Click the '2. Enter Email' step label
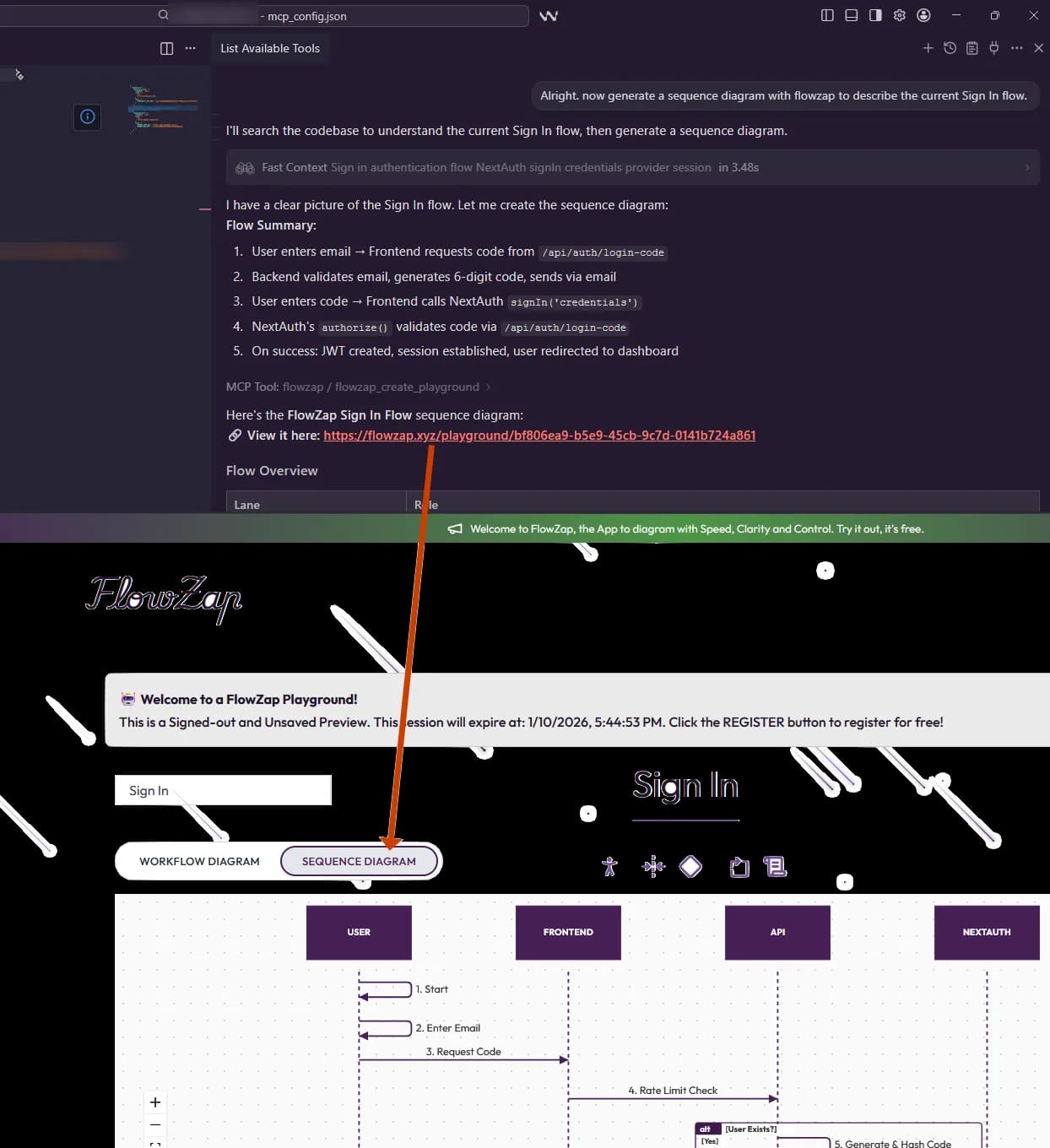The width and height of the screenshot is (1050, 1148). click(447, 1028)
